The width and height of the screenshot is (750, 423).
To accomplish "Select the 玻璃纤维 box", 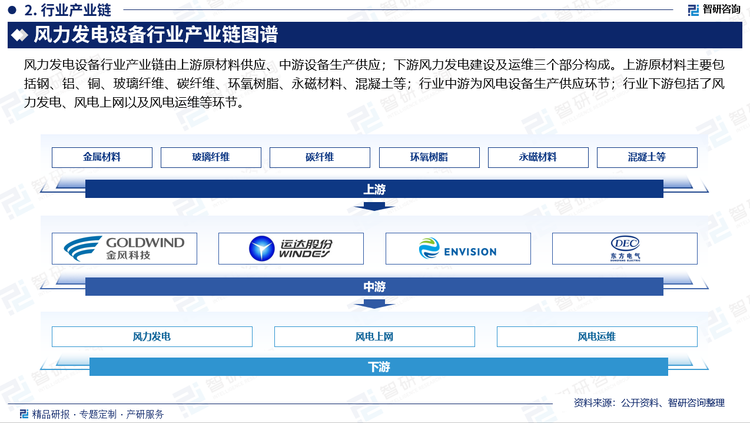I will [211, 157].
